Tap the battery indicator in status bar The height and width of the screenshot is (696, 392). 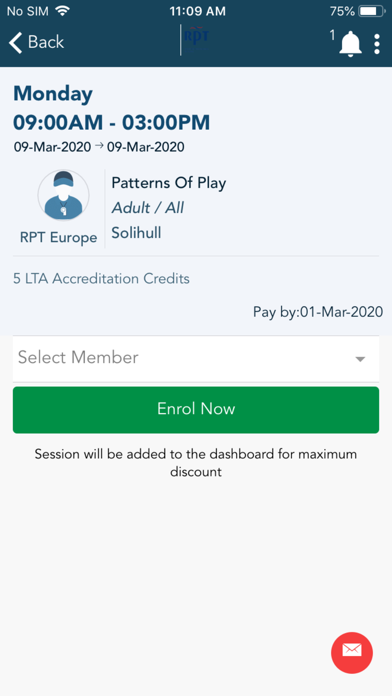[x=372, y=11]
